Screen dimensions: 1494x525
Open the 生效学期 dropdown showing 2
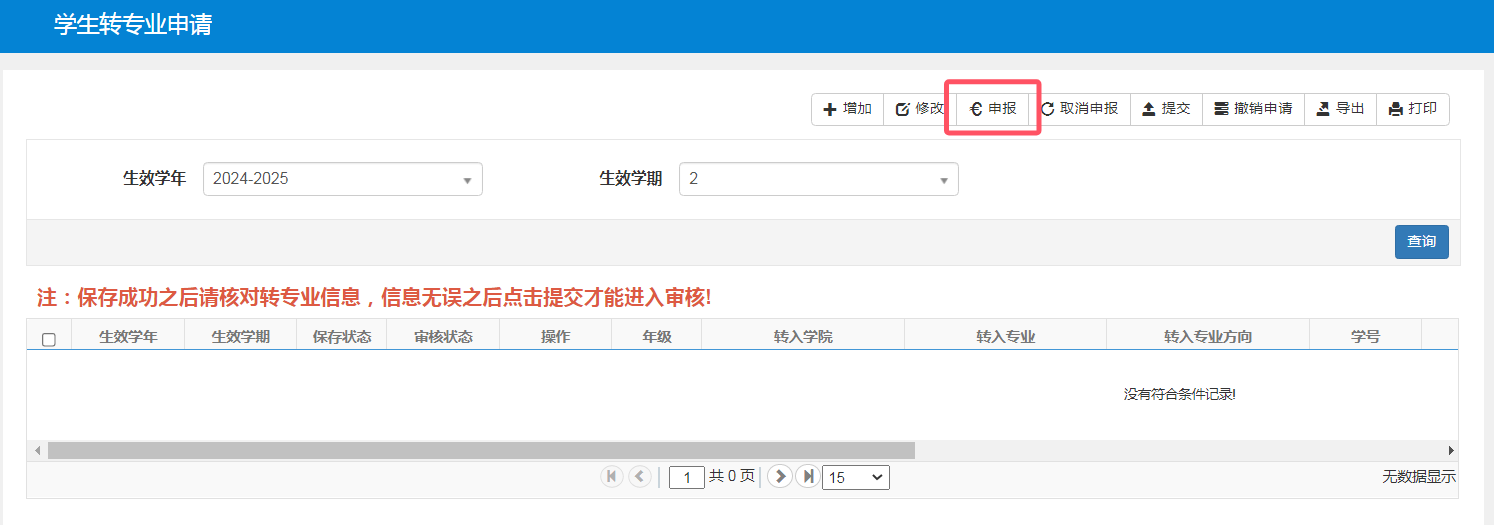coord(818,179)
